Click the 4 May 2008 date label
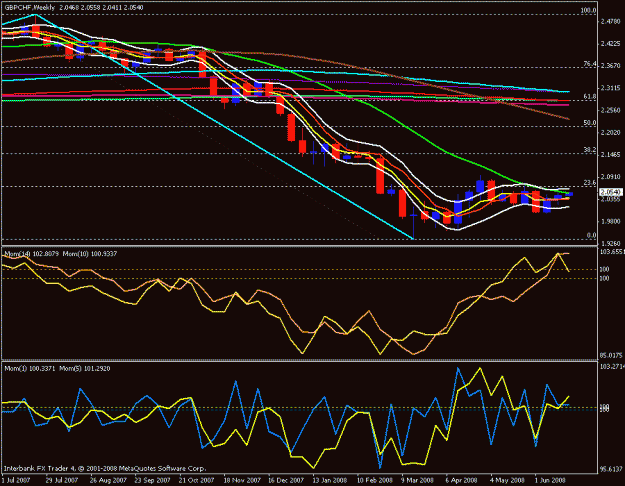Viewport: 625px width, 486px height. point(507,480)
